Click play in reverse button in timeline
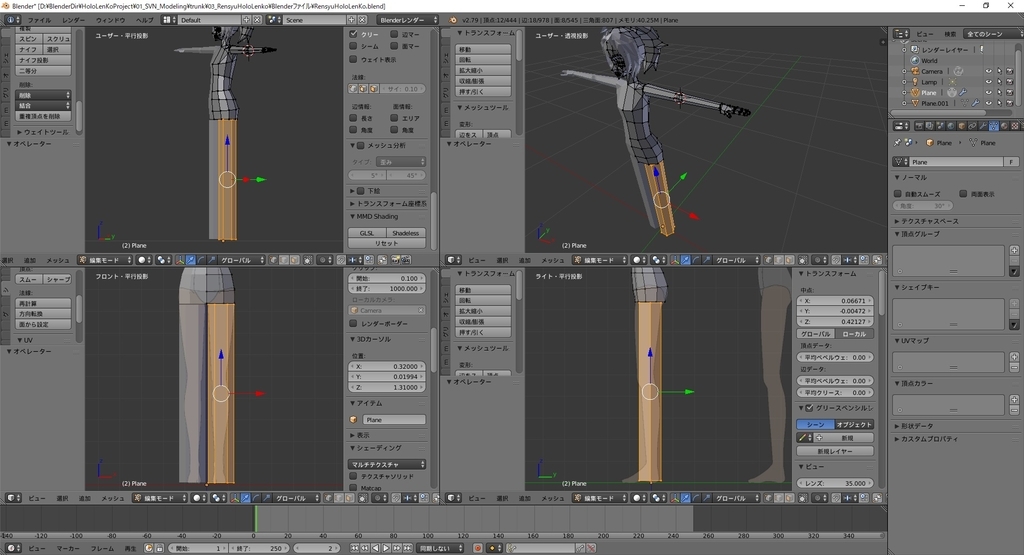The image size is (1024, 555). 376,548
